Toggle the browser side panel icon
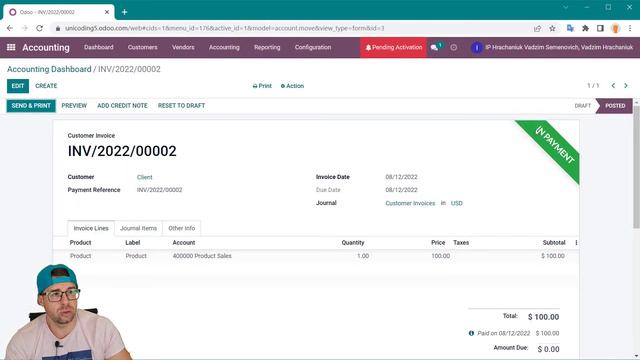Image resolution: width=640 pixels, height=360 pixels. coord(600,28)
